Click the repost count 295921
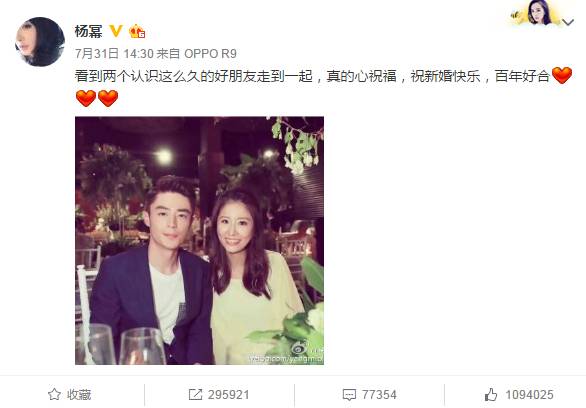The image size is (586, 408). (x=228, y=395)
